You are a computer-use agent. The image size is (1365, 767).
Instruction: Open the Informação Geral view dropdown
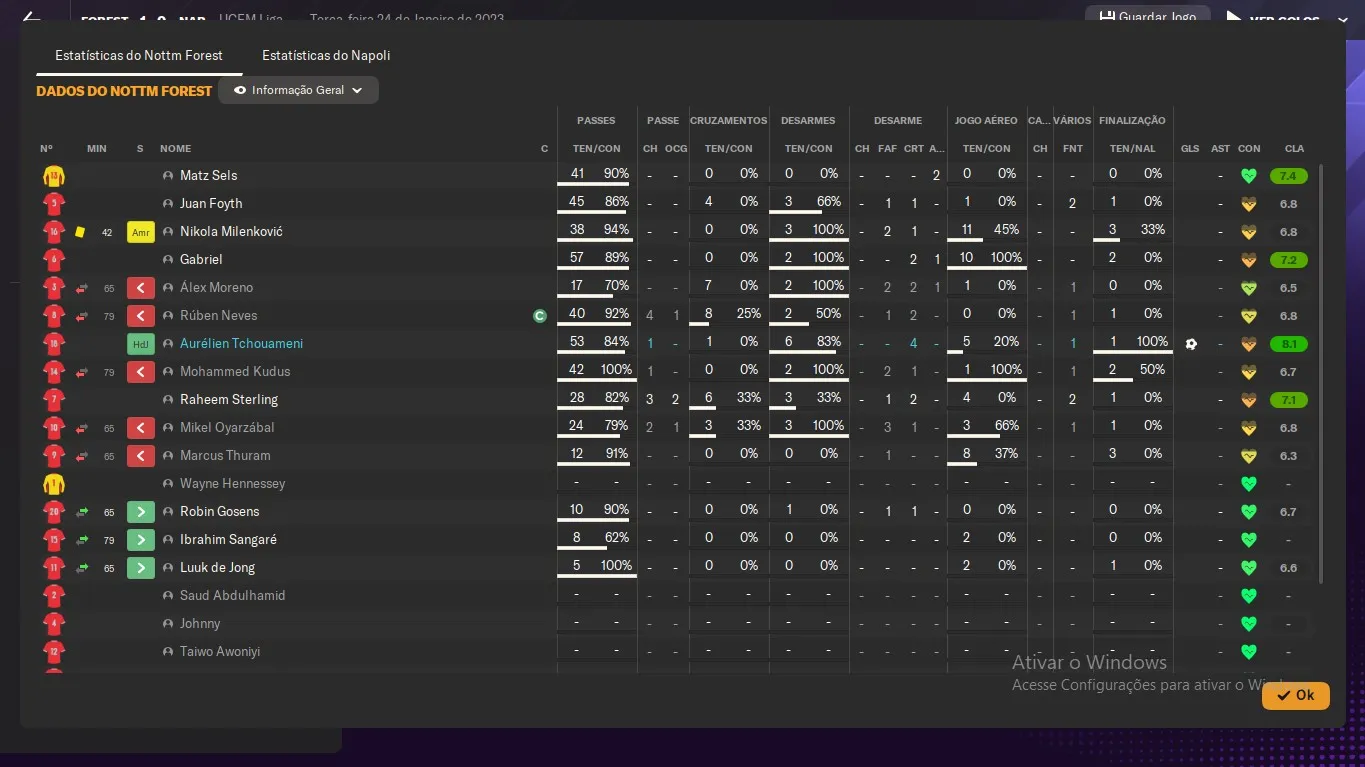coord(298,90)
